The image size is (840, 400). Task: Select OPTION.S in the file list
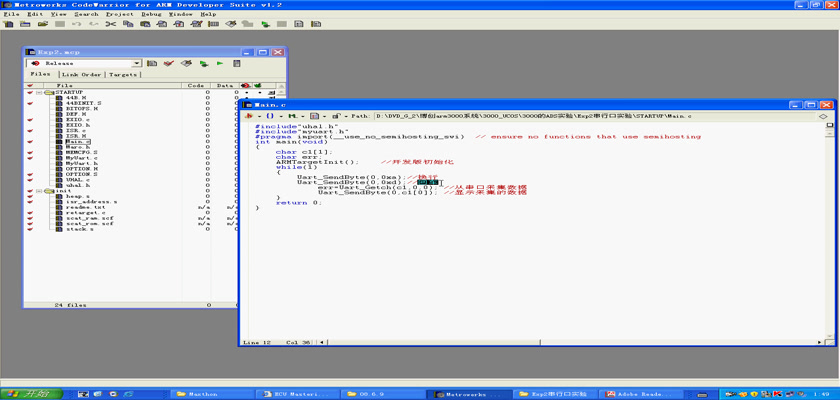[x=82, y=175]
